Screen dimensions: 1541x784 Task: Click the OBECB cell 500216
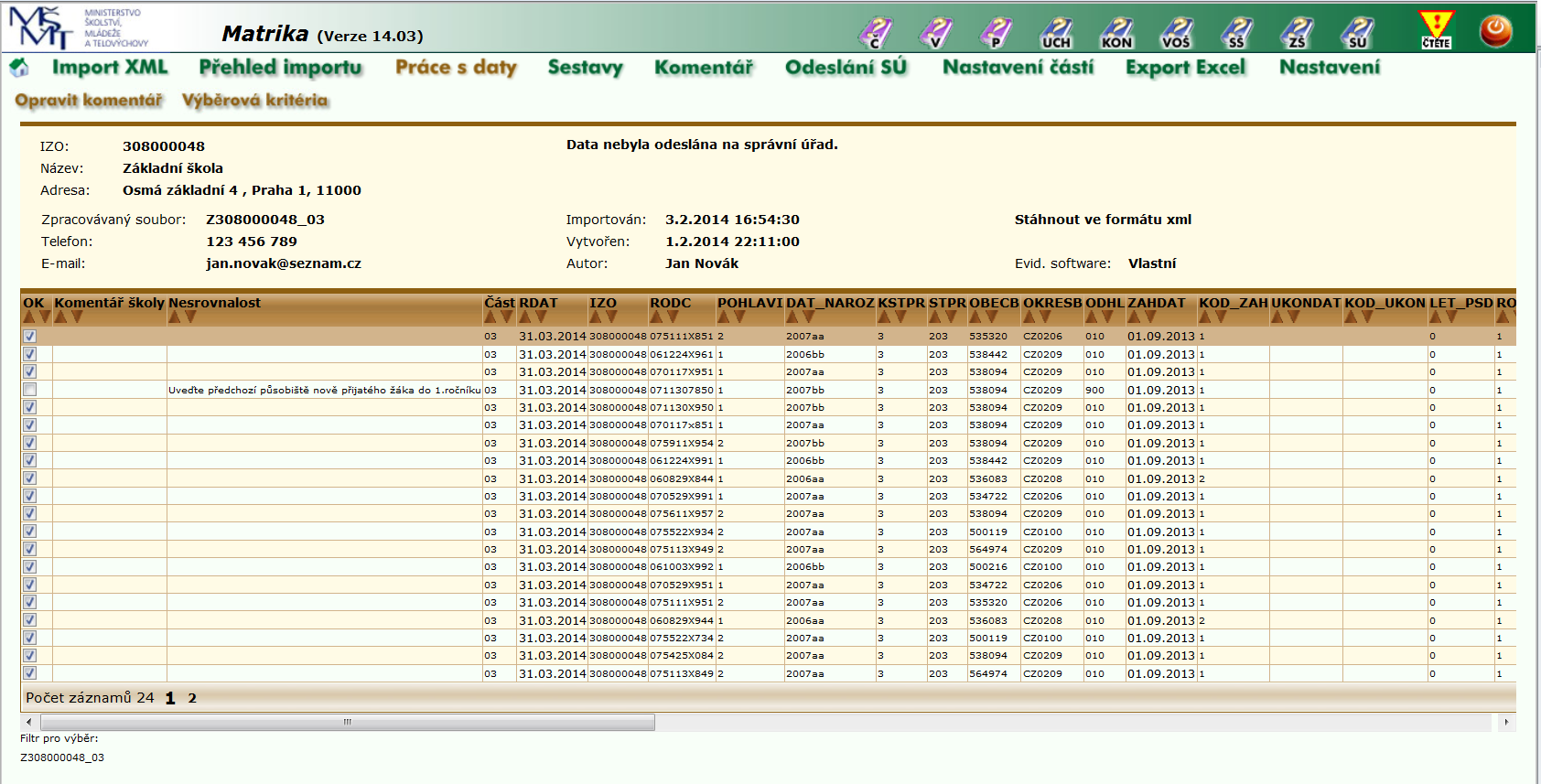[988, 566]
